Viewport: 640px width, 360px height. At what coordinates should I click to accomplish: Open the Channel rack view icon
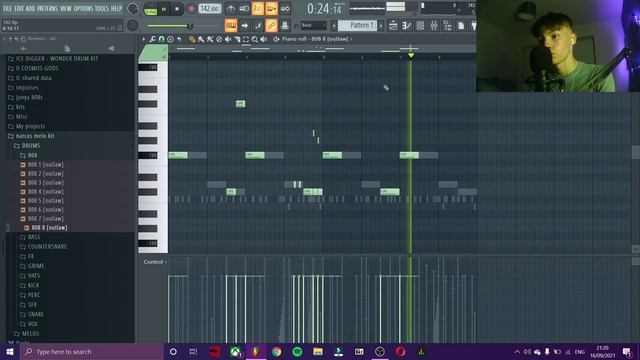pyautogui.click(x=420, y=26)
